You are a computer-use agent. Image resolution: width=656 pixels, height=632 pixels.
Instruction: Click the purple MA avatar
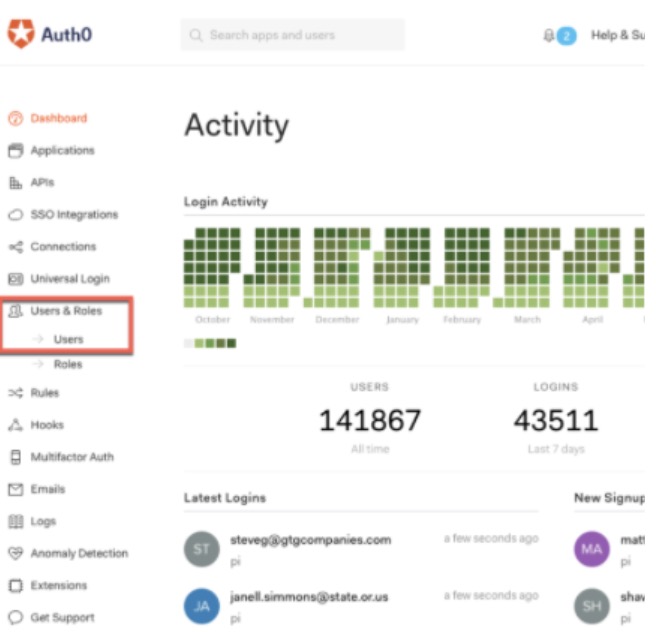click(x=592, y=549)
